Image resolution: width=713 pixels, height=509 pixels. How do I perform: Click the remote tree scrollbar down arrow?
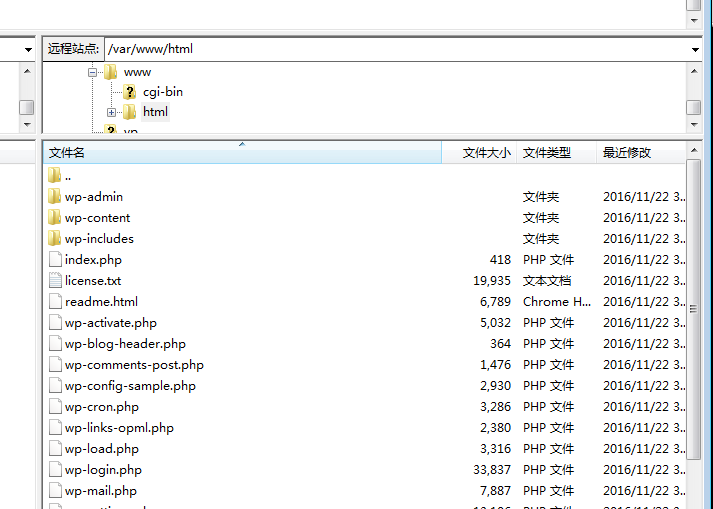694,124
